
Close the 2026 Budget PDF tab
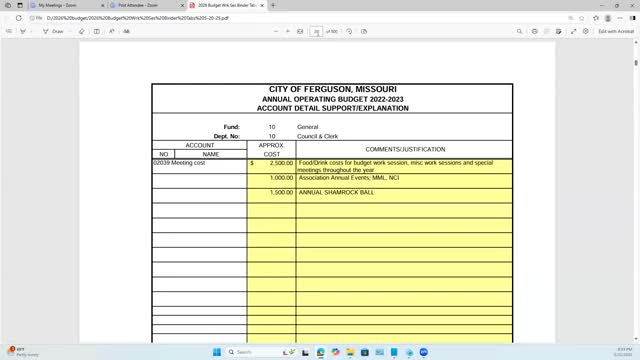pos(262,5)
